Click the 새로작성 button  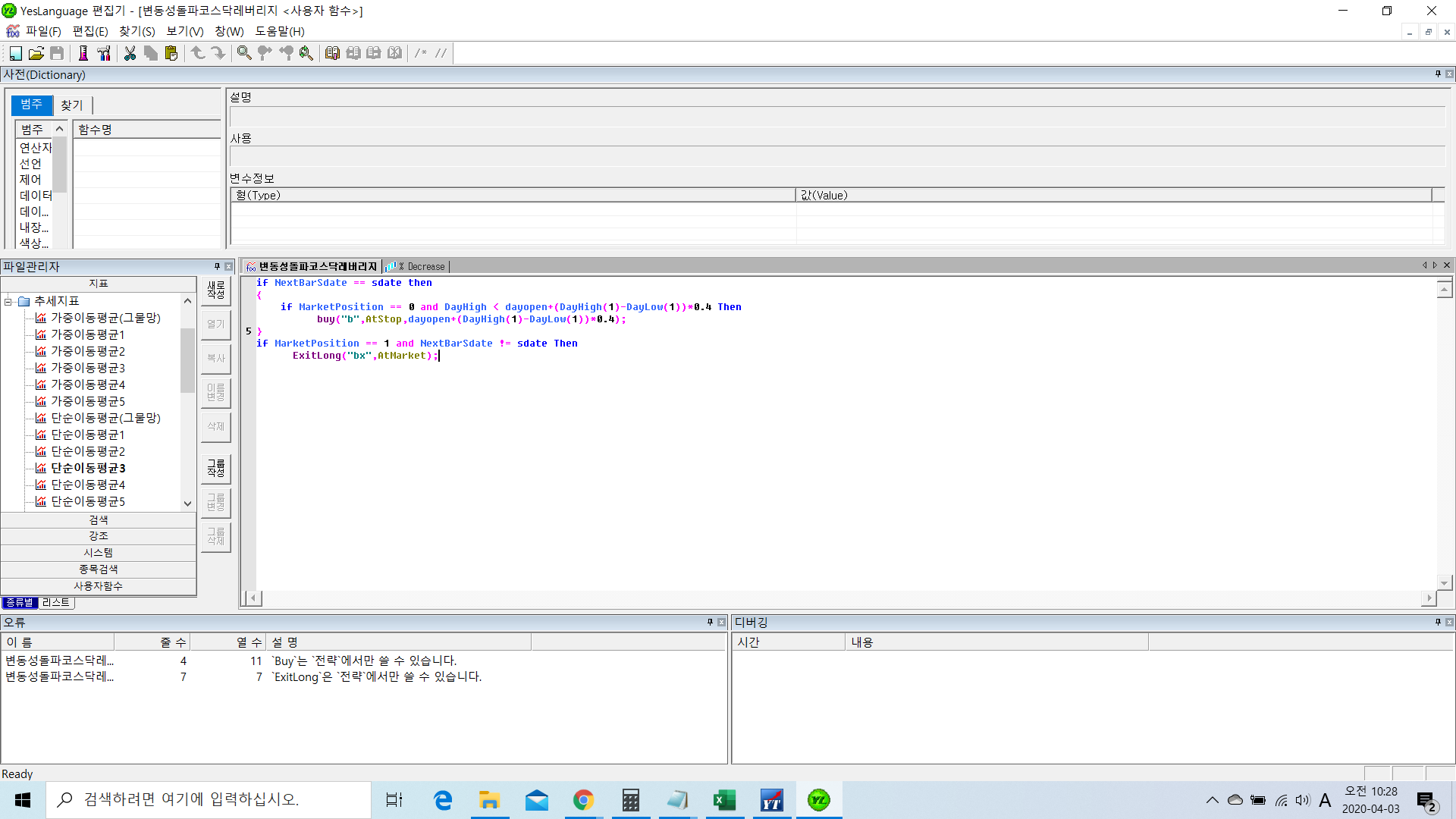click(216, 290)
